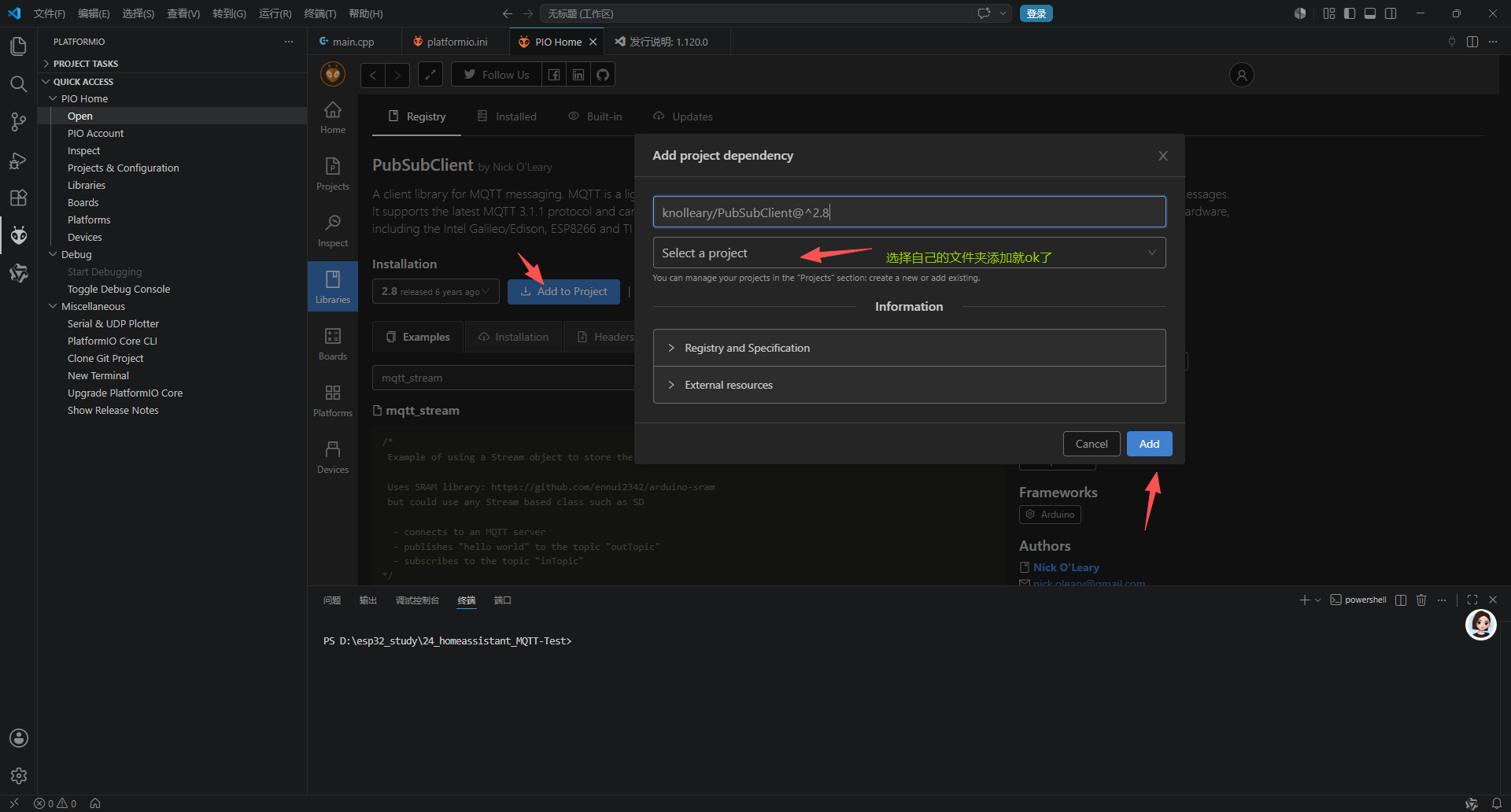Screen dimensions: 1511x812
Task: Open Devices section in PIO sidebar
Action: pyautogui.click(x=333, y=458)
